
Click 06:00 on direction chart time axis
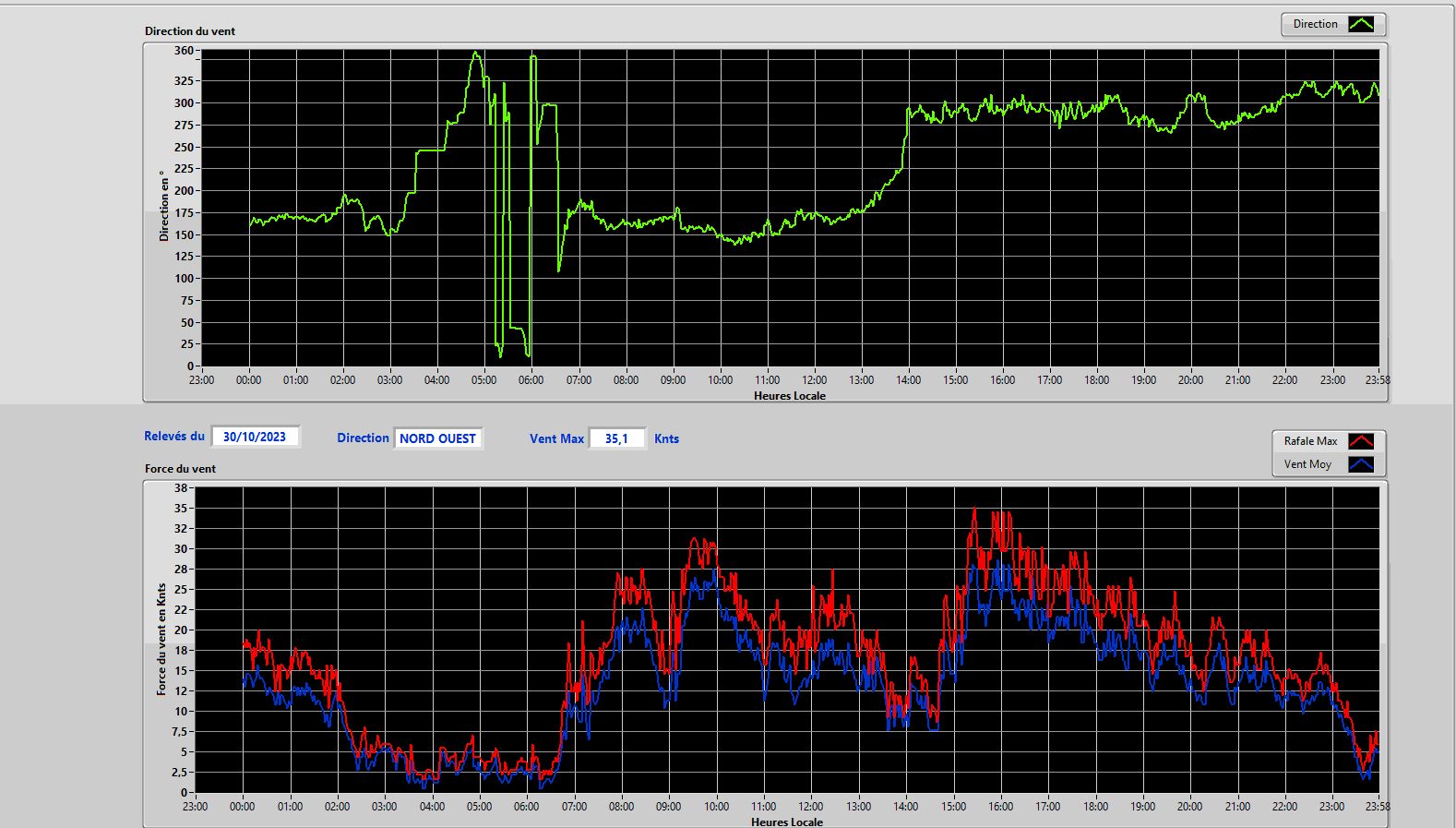[x=531, y=379]
